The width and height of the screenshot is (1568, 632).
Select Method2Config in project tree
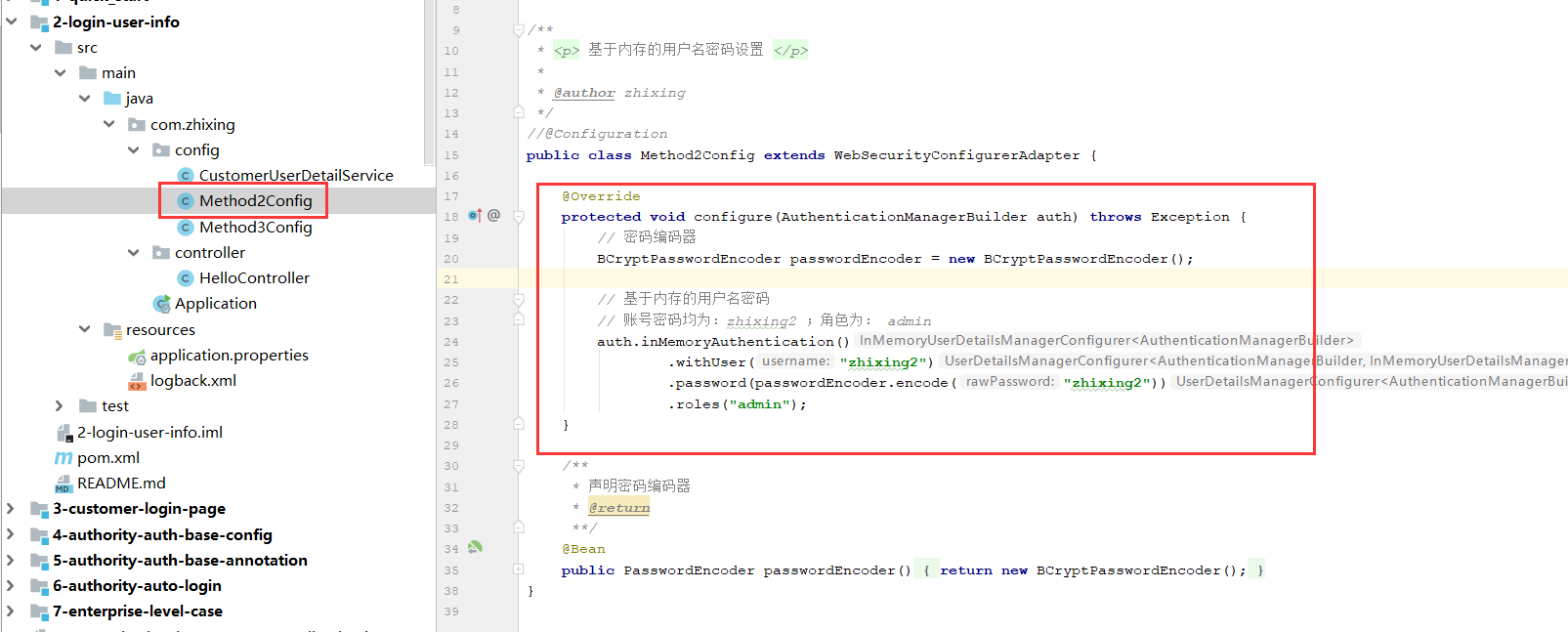(x=256, y=200)
